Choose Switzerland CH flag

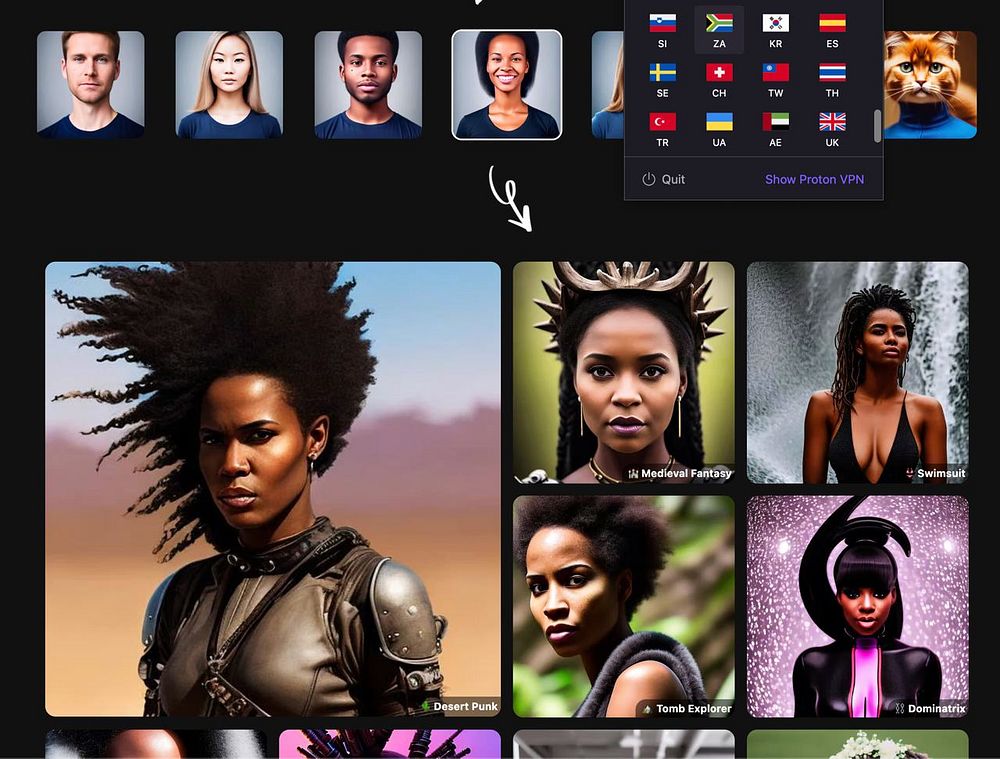point(719,72)
